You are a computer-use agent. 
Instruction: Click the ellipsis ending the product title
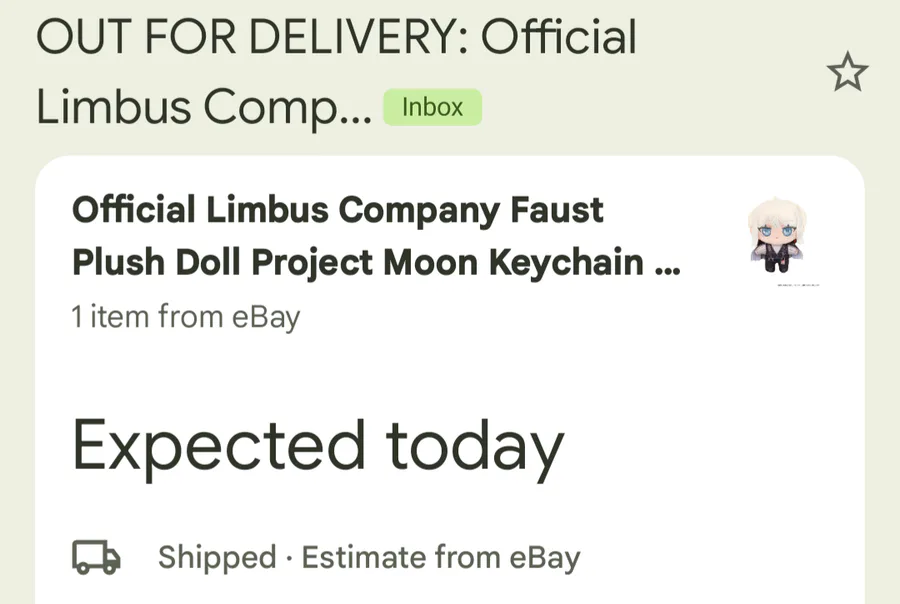[x=667, y=264]
